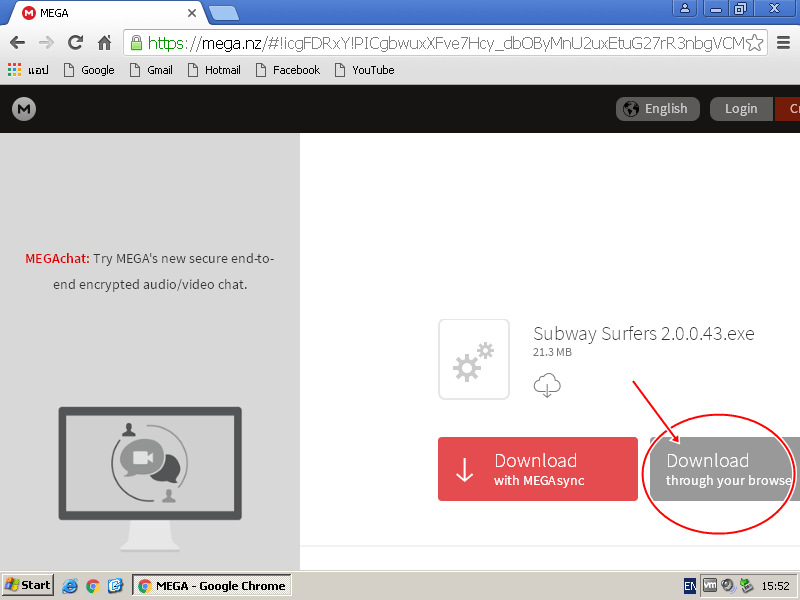
Task: Click the browser forward arrow
Action: click(x=46, y=43)
